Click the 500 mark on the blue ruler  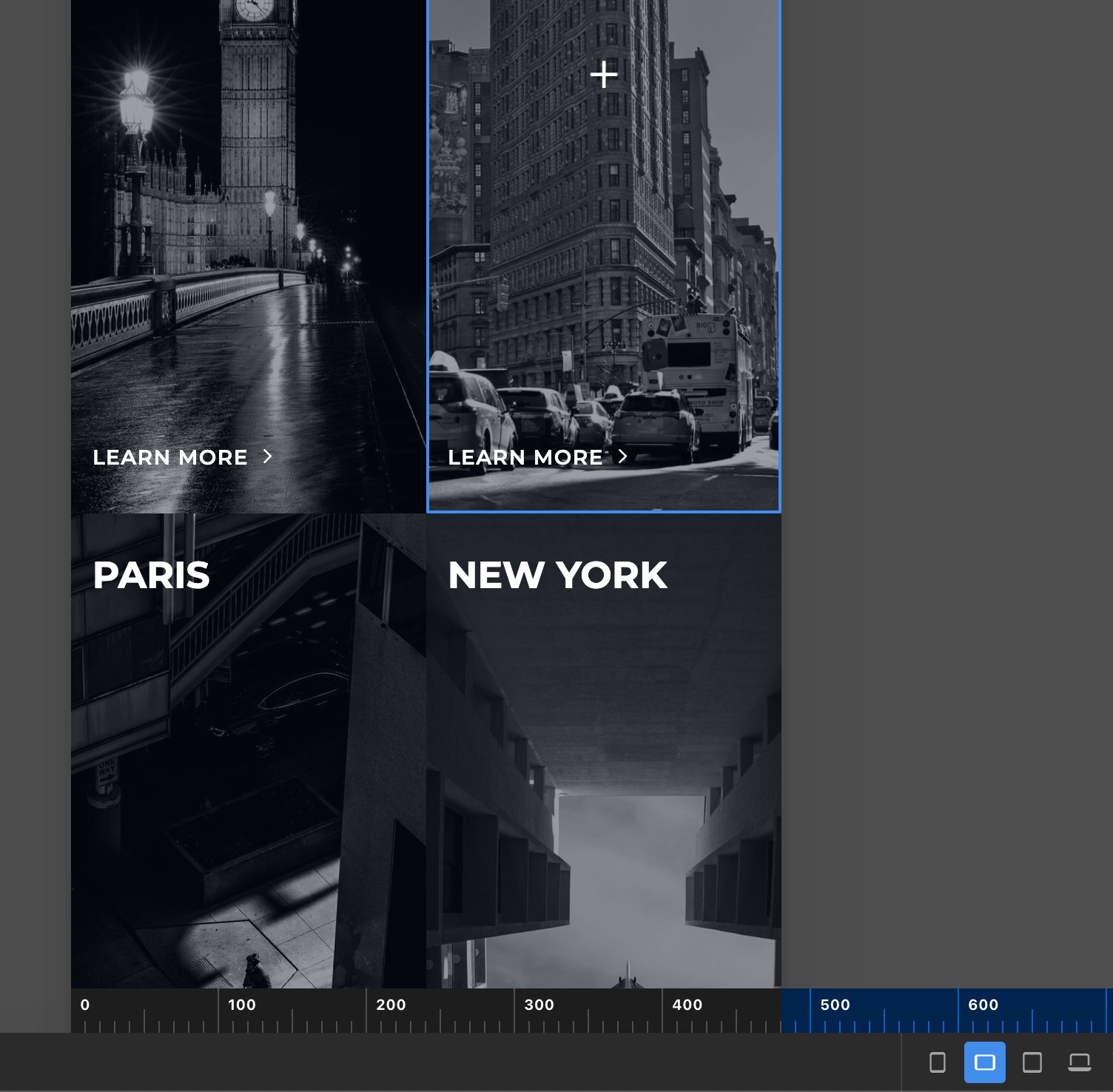click(x=835, y=1005)
